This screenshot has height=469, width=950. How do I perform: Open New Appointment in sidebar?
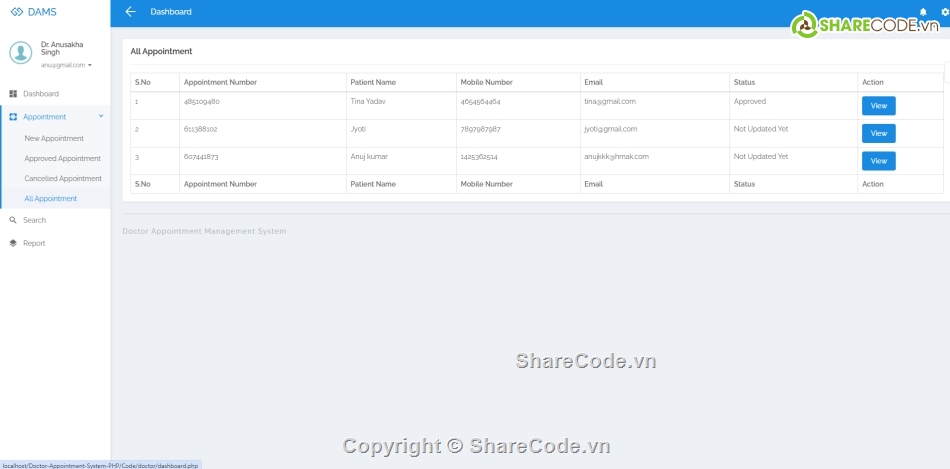(54, 139)
